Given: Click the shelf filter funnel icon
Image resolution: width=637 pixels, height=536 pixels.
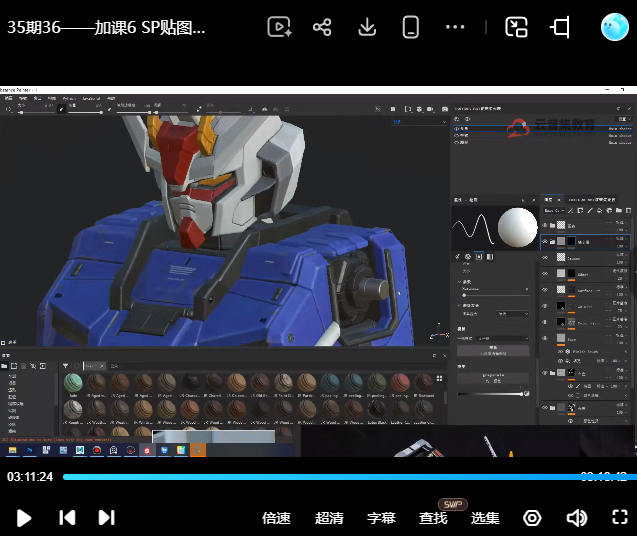Looking at the screenshot, I should tap(65, 366).
